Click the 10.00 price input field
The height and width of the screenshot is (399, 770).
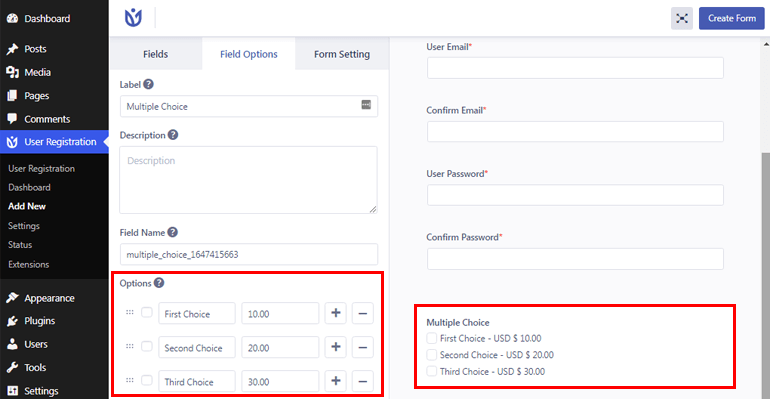click(x=280, y=314)
